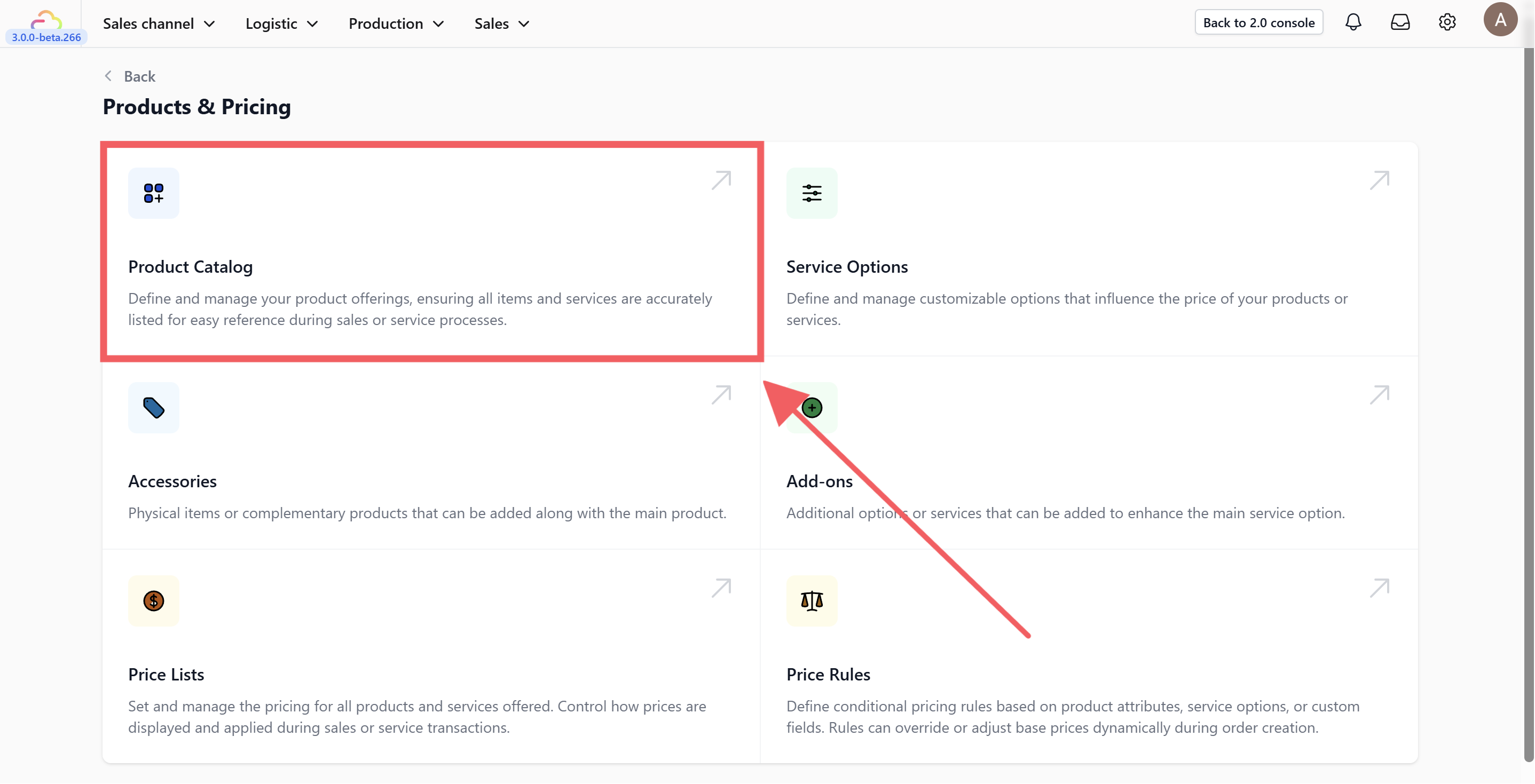The height and width of the screenshot is (784, 1535).
Task: Click Back to 2.0 console button
Action: tap(1258, 22)
